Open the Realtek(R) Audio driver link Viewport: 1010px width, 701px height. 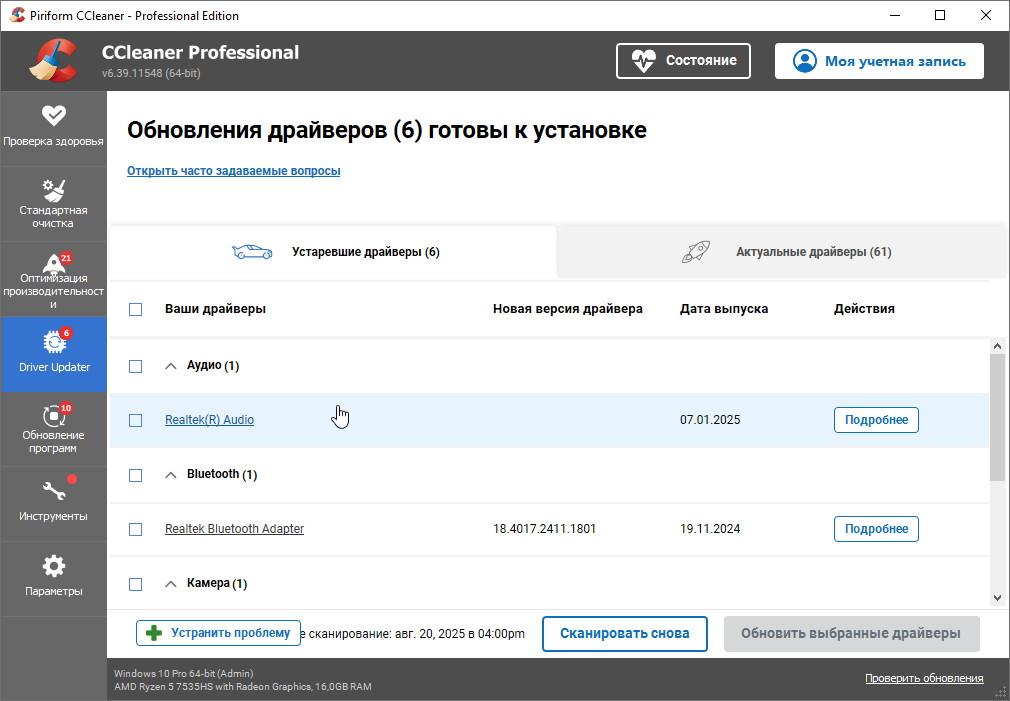(x=209, y=419)
